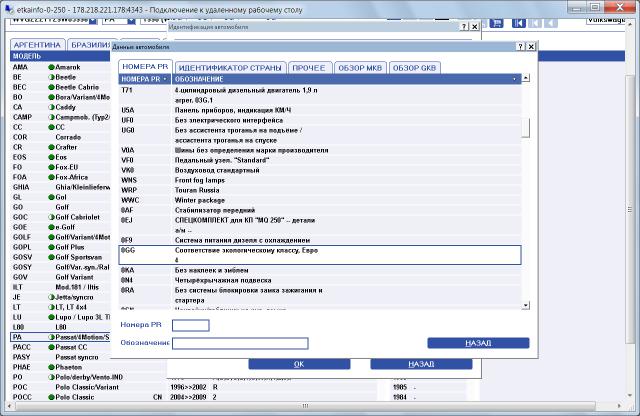Switch to the 'ИДЕНТИФИКАТОР СТРАНЫ' tab
This screenshot has width=640, height=416.
(230, 68)
